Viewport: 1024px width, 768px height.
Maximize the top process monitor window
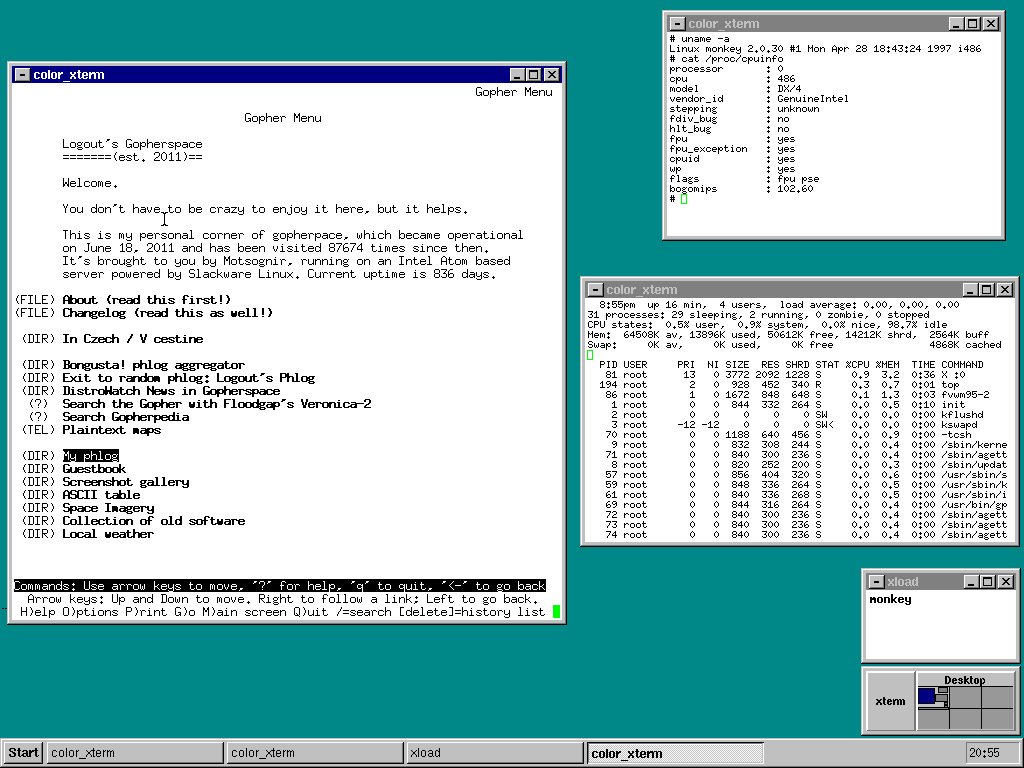click(x=987, y=290)
